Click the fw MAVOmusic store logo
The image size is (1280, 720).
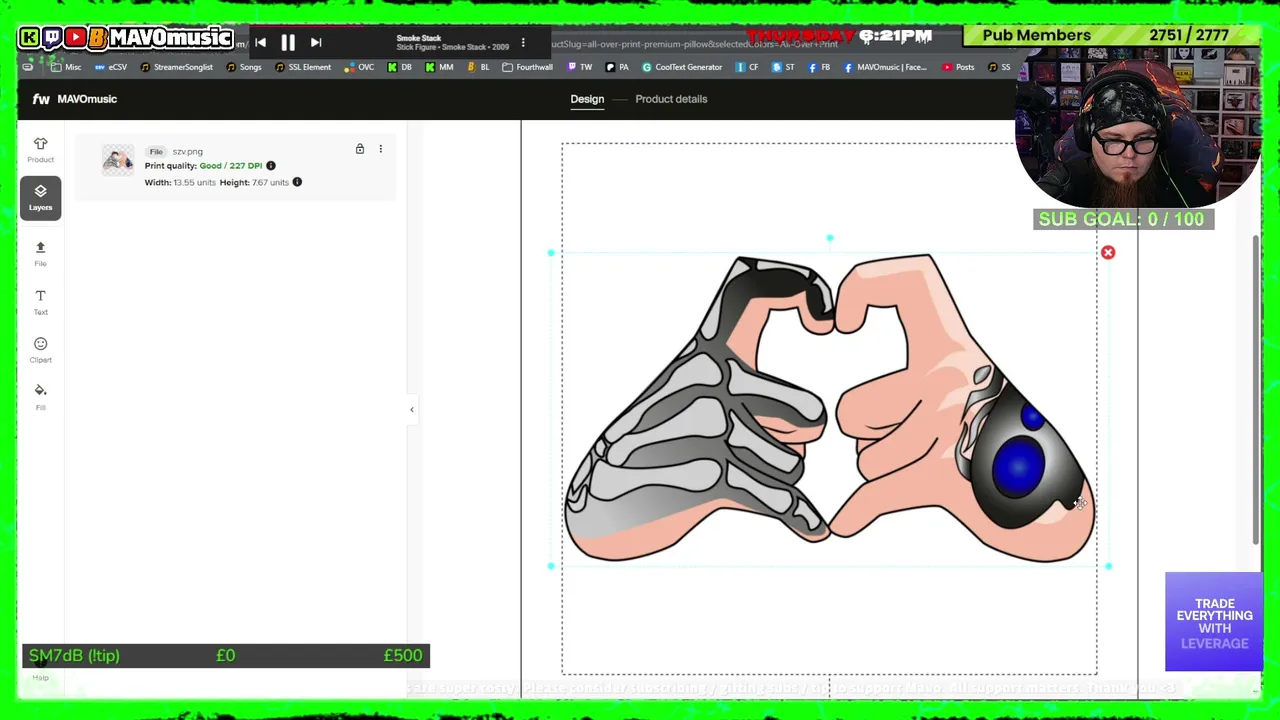pyautogui.click(x=75, y=99)
